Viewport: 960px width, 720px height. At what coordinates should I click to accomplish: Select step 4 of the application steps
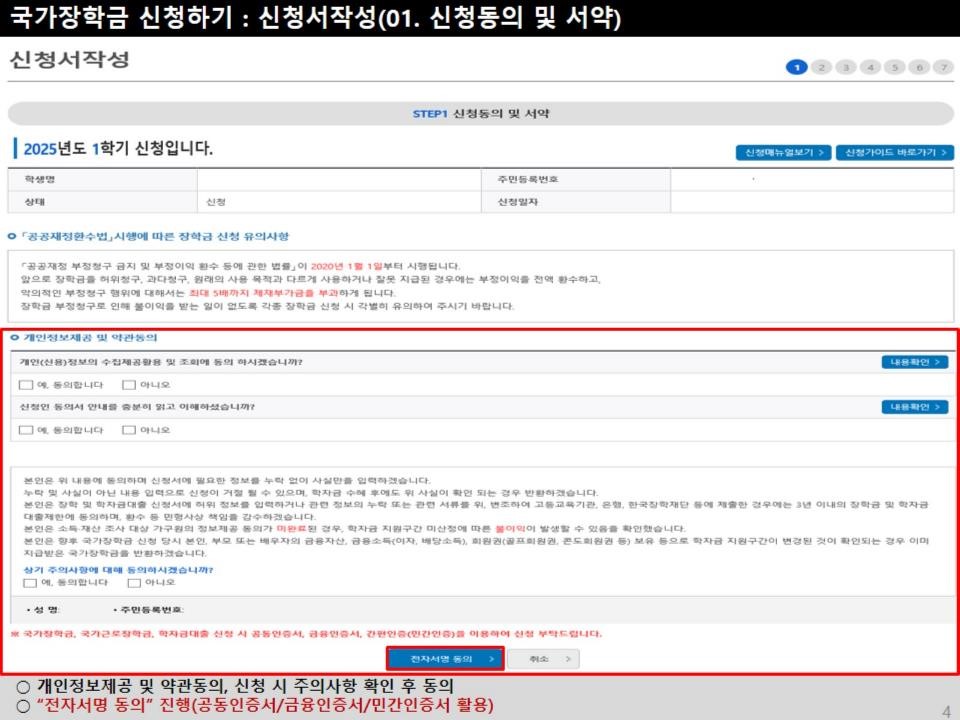click(871, 64)
